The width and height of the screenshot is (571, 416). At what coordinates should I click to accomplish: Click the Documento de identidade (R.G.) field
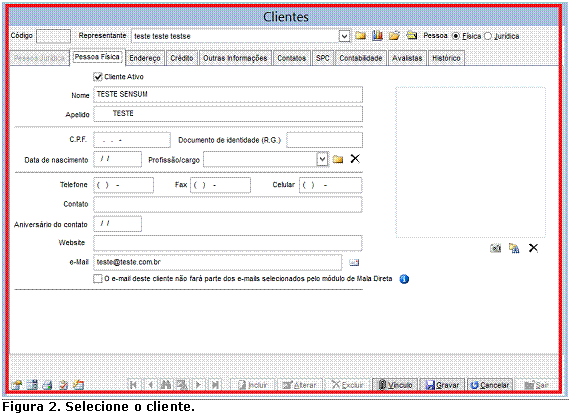[x=324, y=140]
